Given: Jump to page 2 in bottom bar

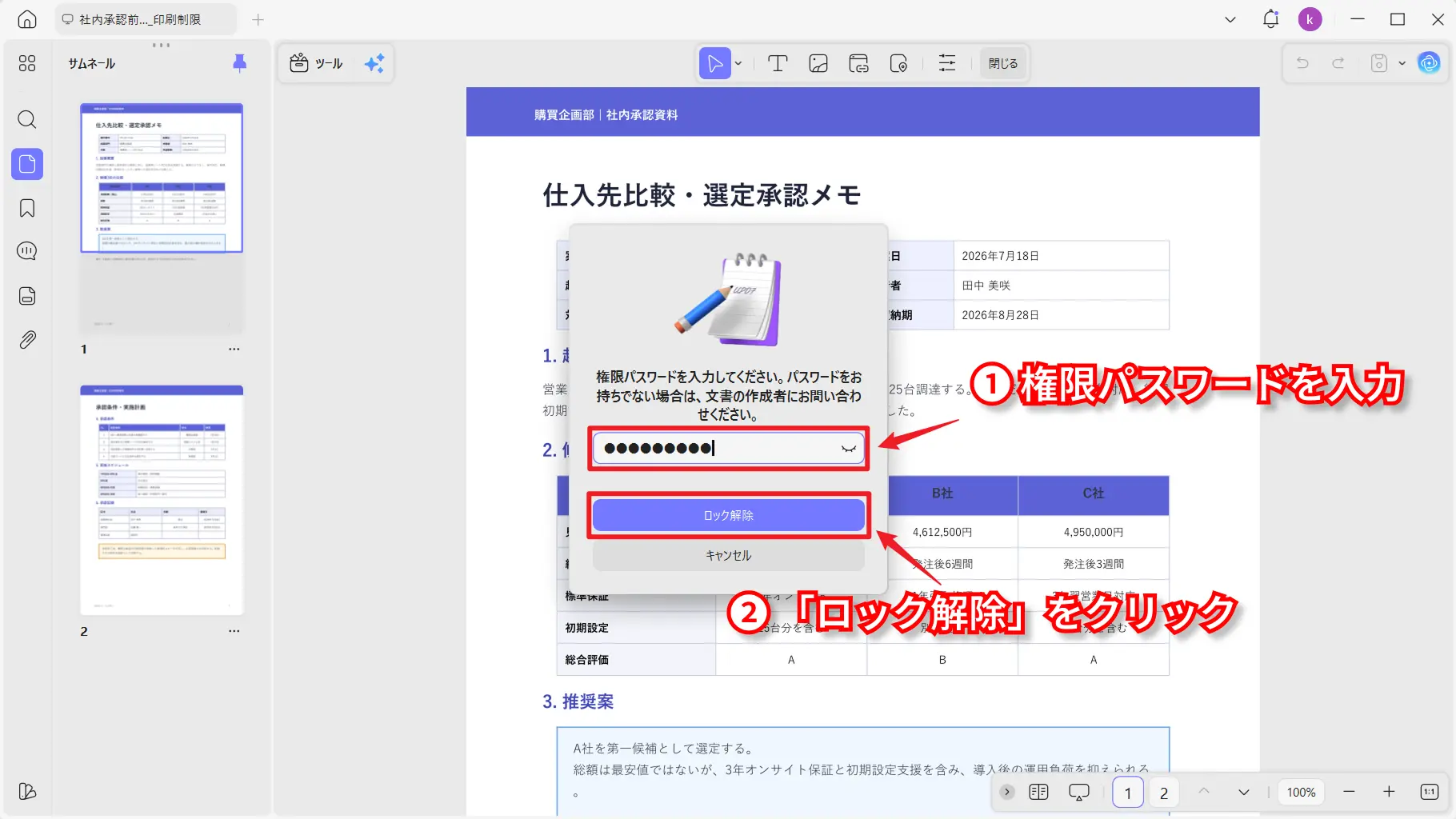Looking at the screenshot, I should pos(1164,793).
